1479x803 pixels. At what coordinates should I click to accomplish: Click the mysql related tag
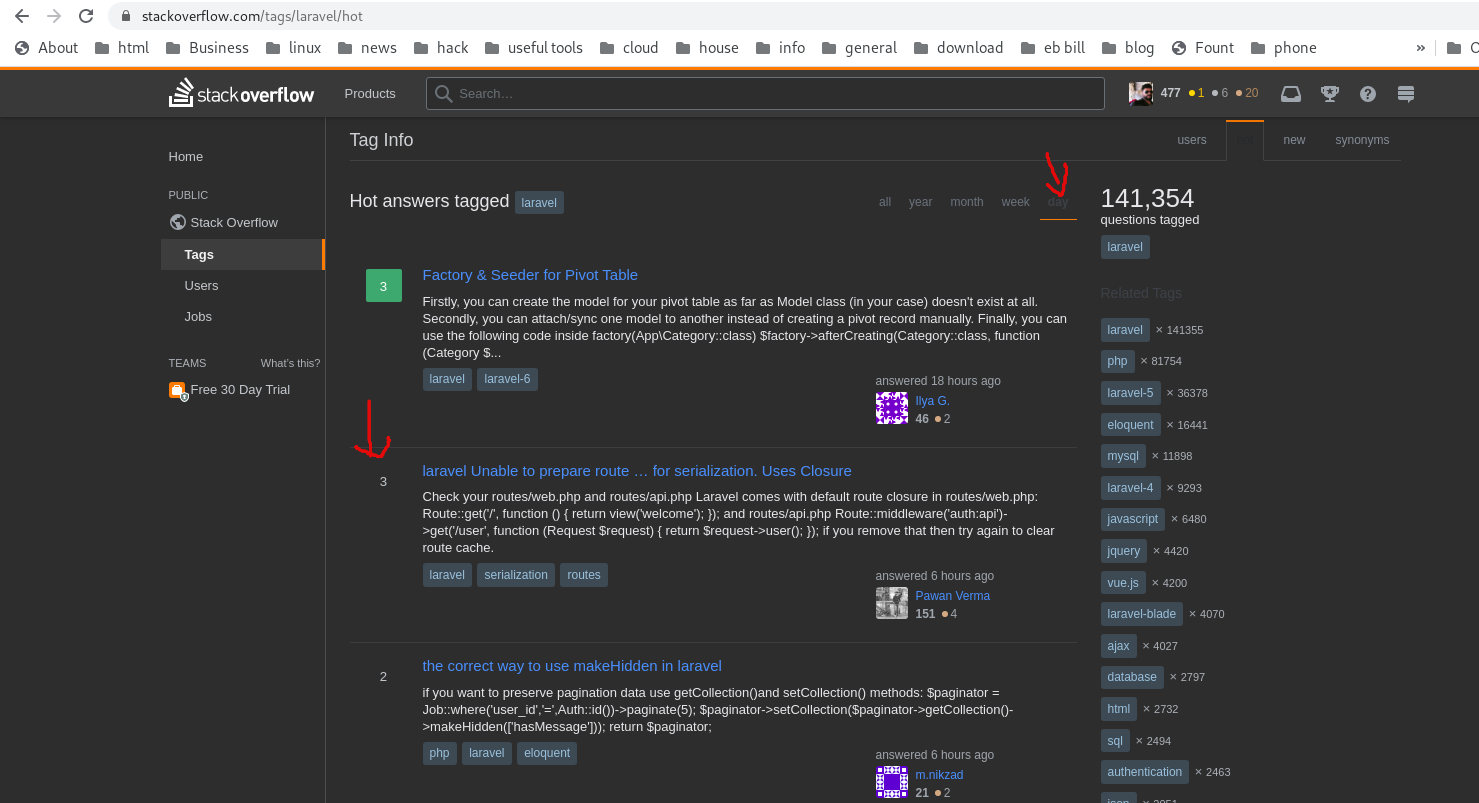click(1123, 456)
